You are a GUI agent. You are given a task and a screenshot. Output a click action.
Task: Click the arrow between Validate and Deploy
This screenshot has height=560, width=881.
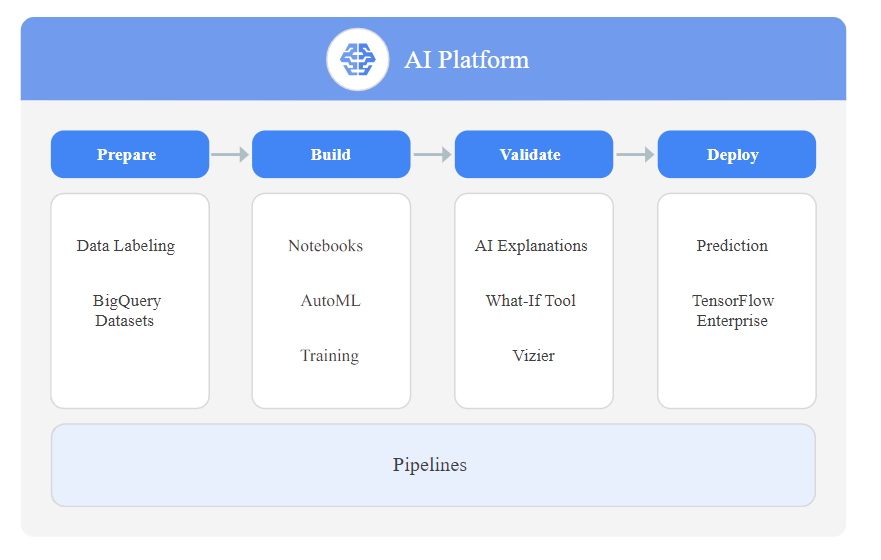[635, 155]
